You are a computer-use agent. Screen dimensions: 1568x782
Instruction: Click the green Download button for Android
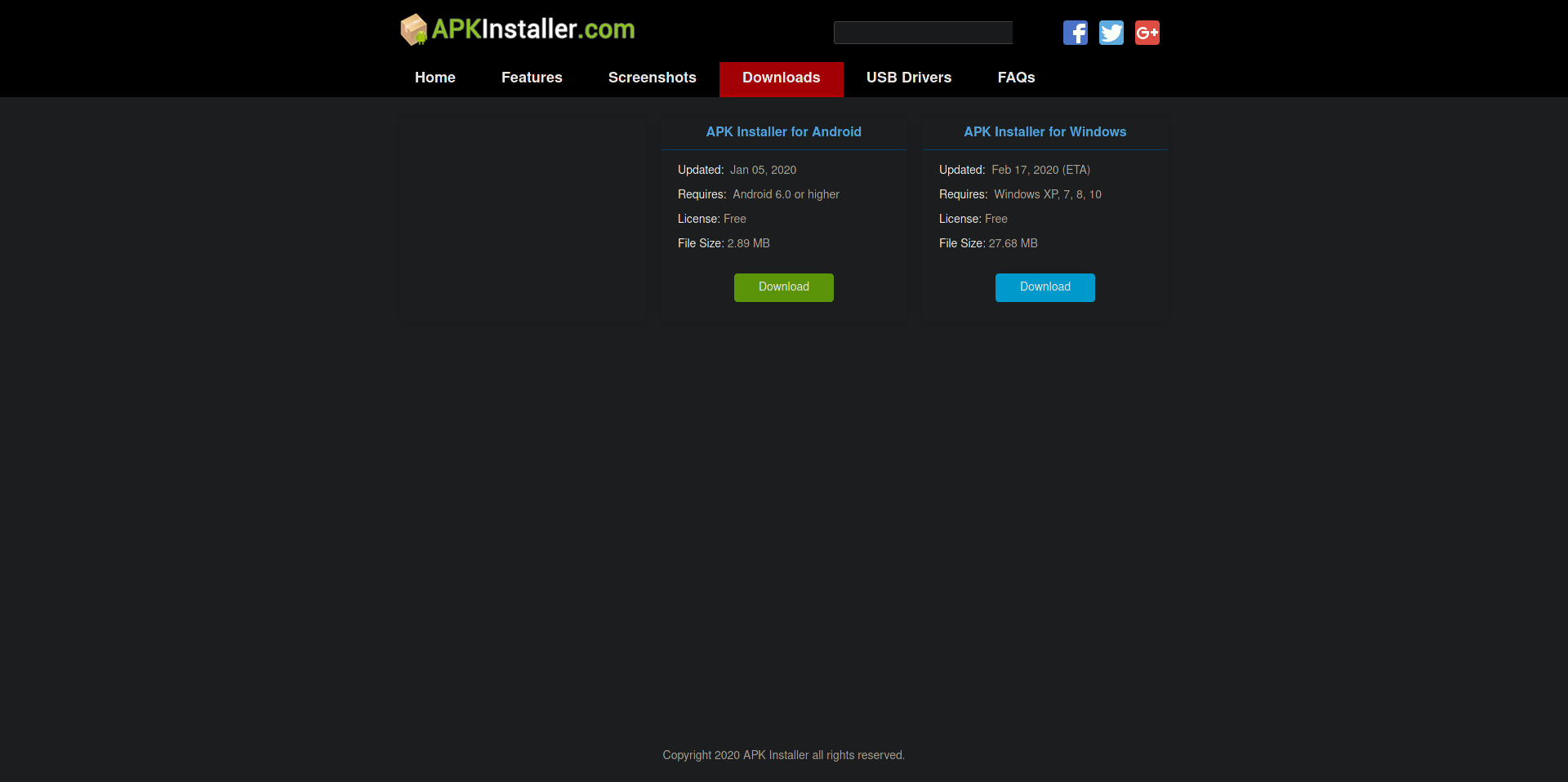coord(784,287)
